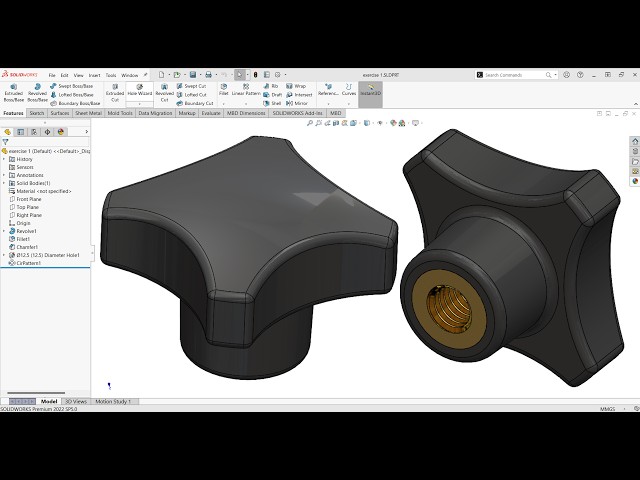Mirror a feature with Mirror tool
The height and width of the screenshot is (480, 640).
click(297, 103)
